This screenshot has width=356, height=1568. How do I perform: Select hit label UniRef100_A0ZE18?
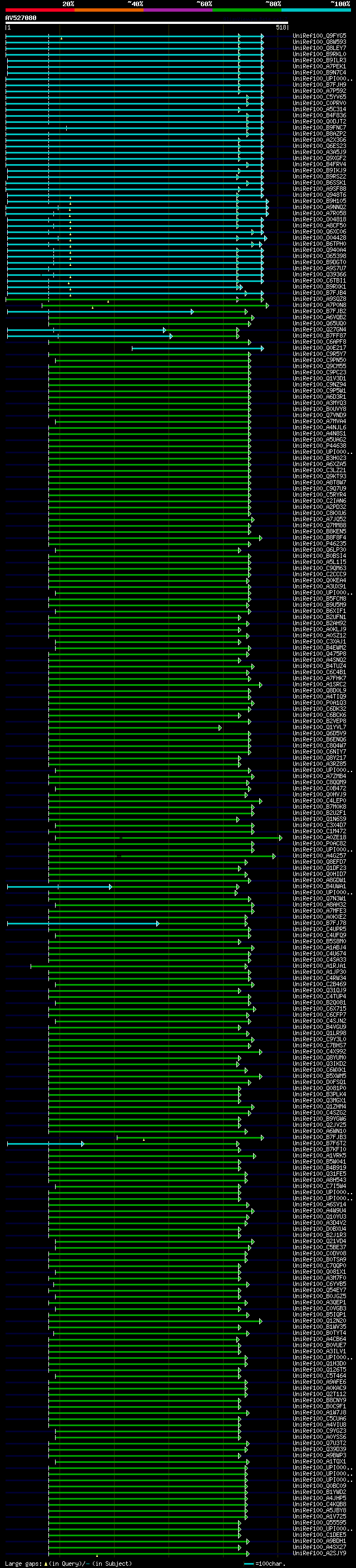319,838
